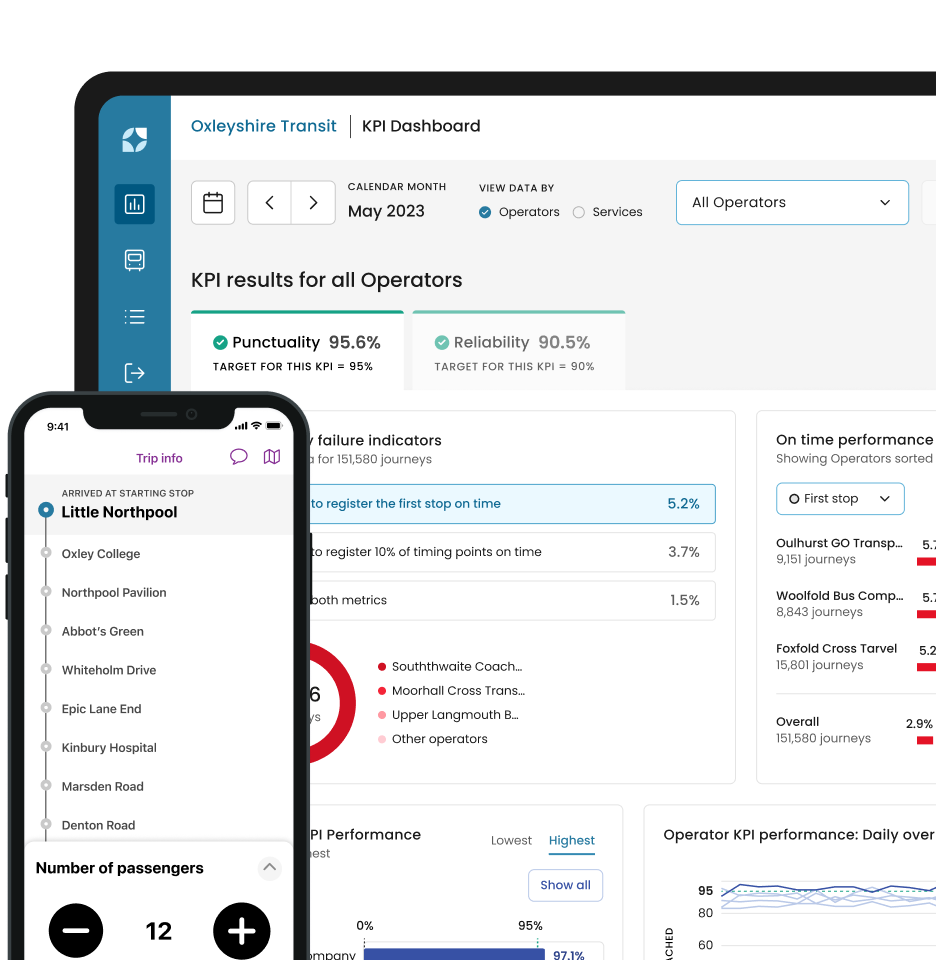This screenshot has height=960, width=936.
Task: Click the Show all button
Action: point(565,885)
